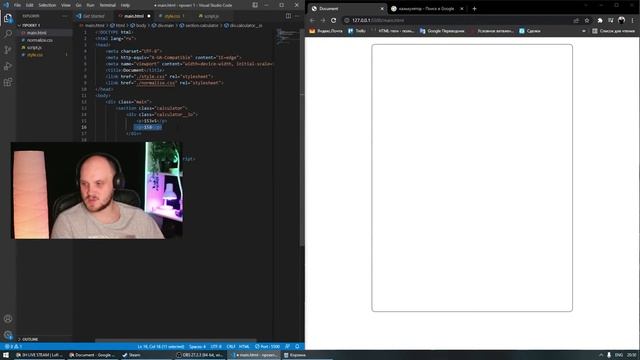Open normalize.css in the Explorer tree
This screenshot has height=360, width=640.
[x=40, y=40]
